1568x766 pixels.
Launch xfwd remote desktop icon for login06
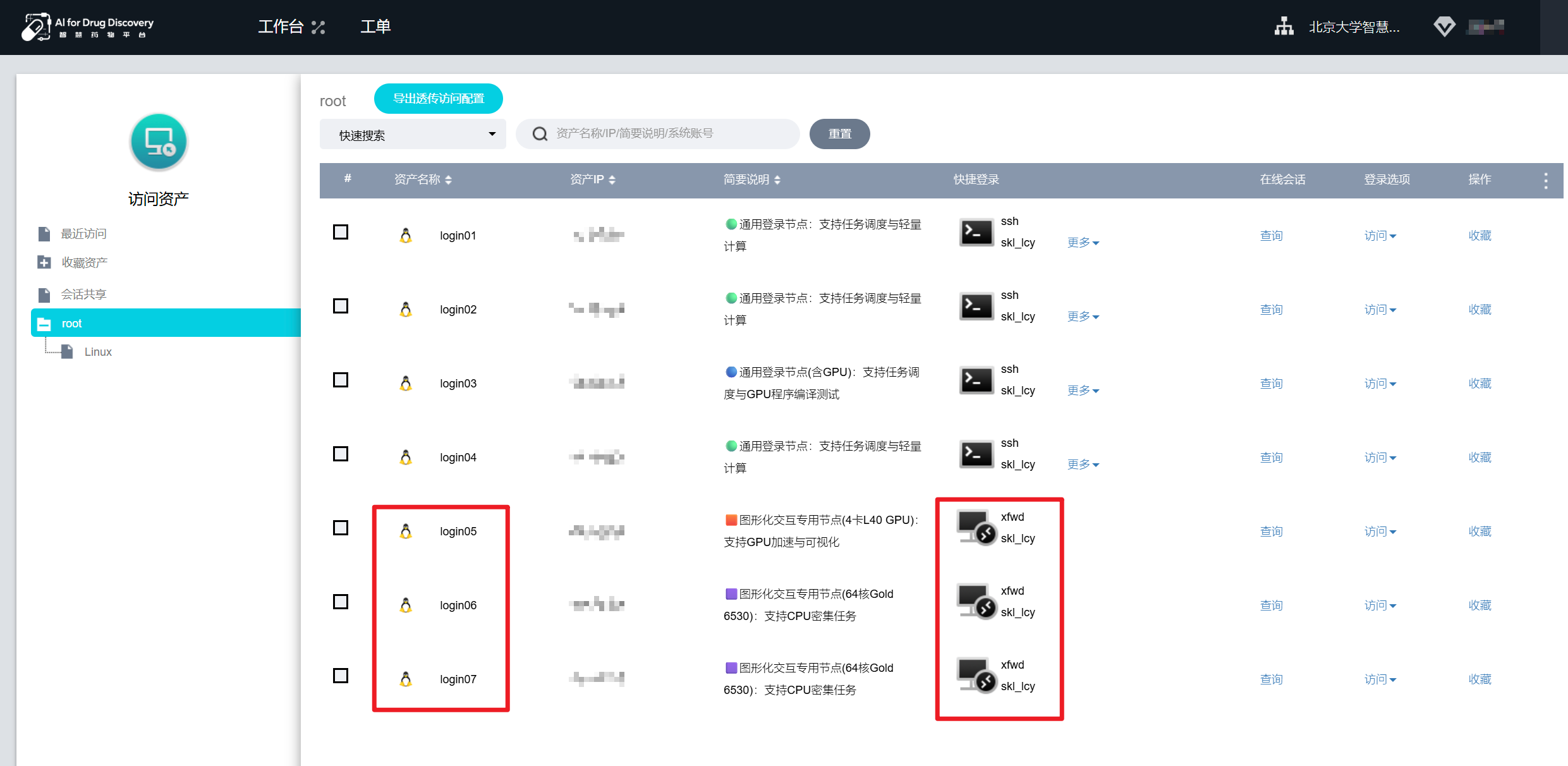click(976, 602)
